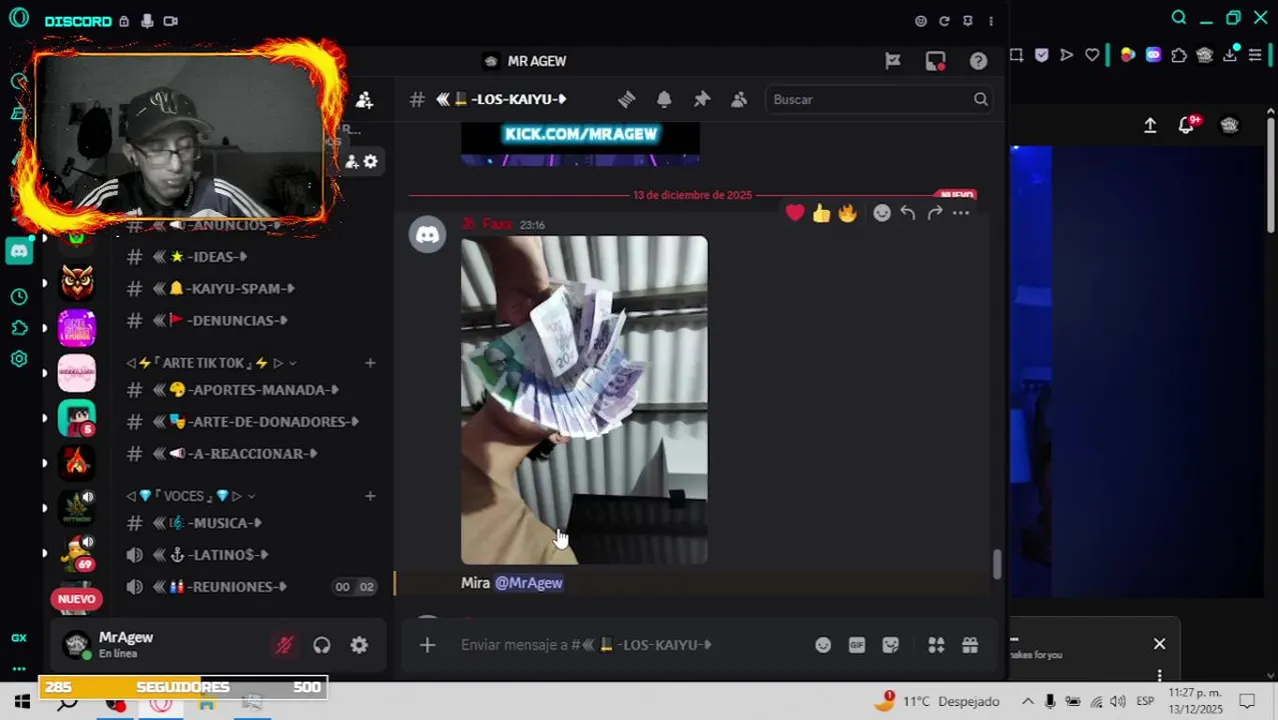
Task: Forward the message arrow icon
Action: pos(934,212)
